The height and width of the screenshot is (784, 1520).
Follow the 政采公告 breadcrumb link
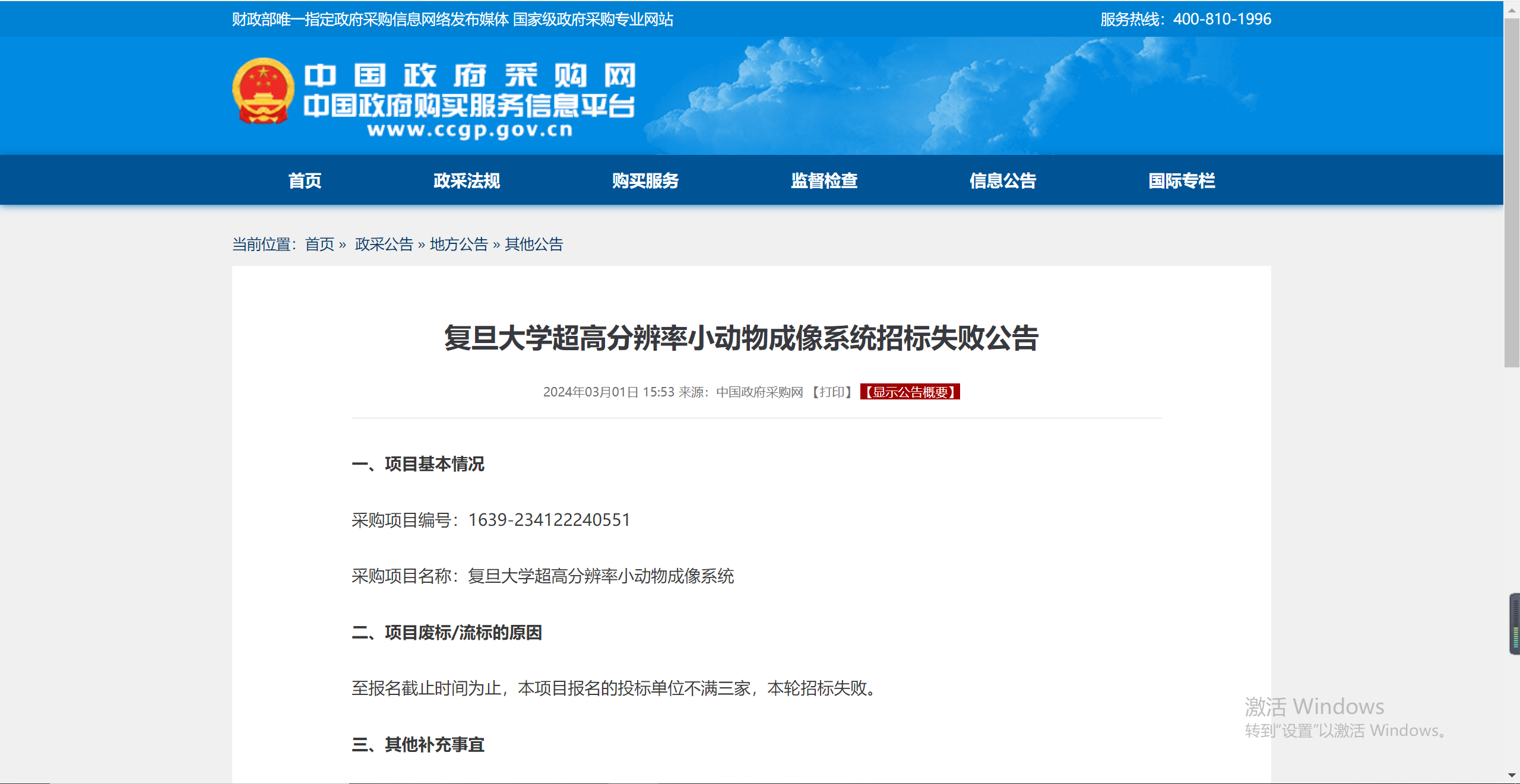pos(384,244)
